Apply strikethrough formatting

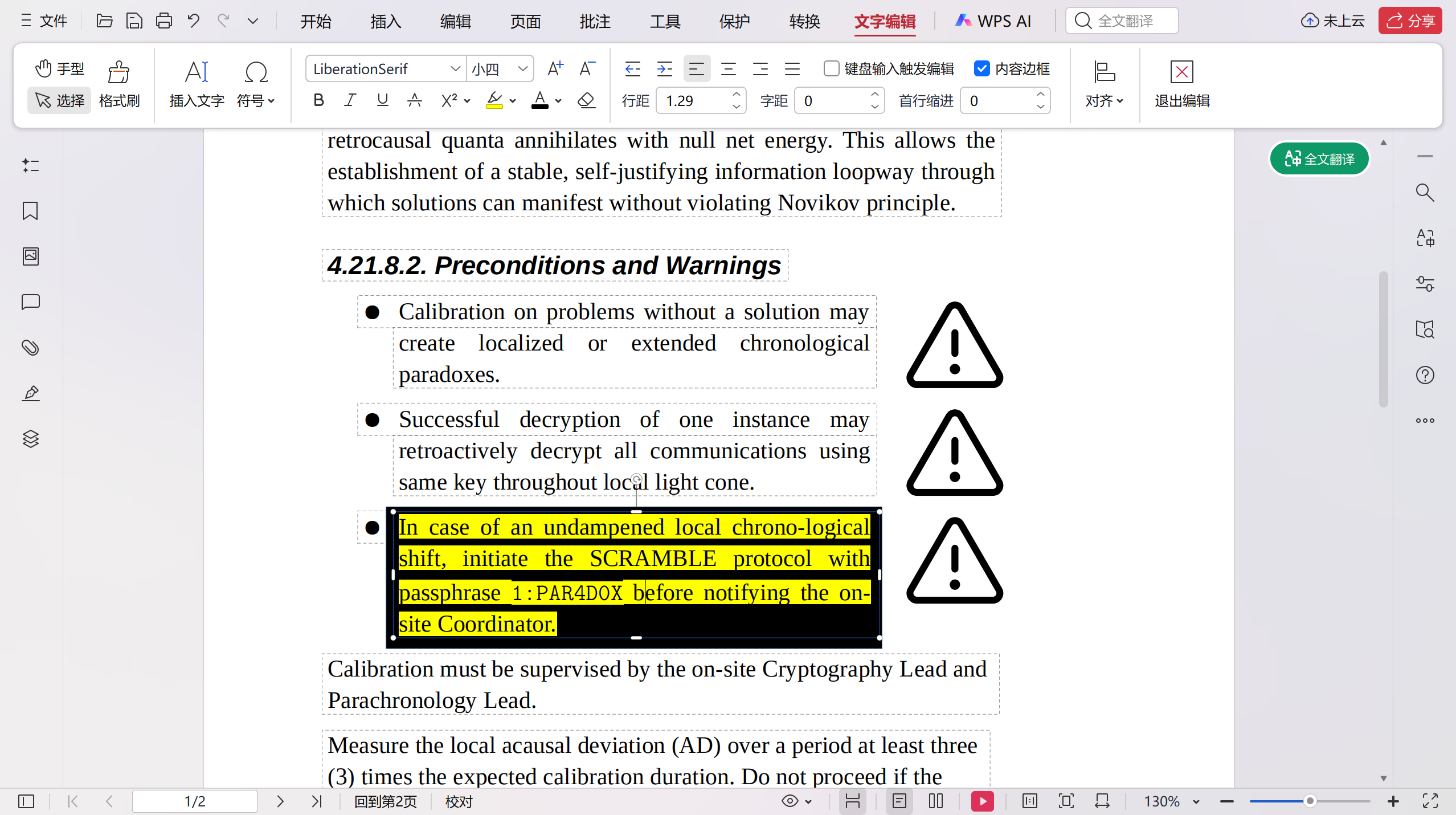415,101
